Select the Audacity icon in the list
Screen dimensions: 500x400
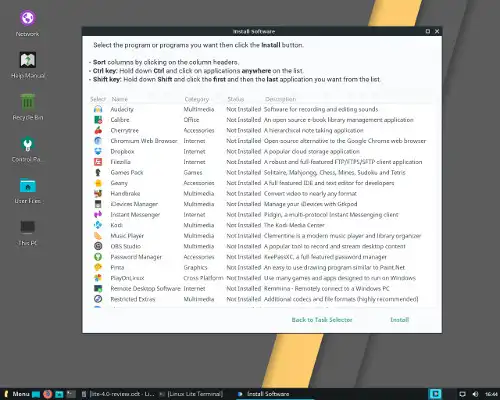(98, 109)
